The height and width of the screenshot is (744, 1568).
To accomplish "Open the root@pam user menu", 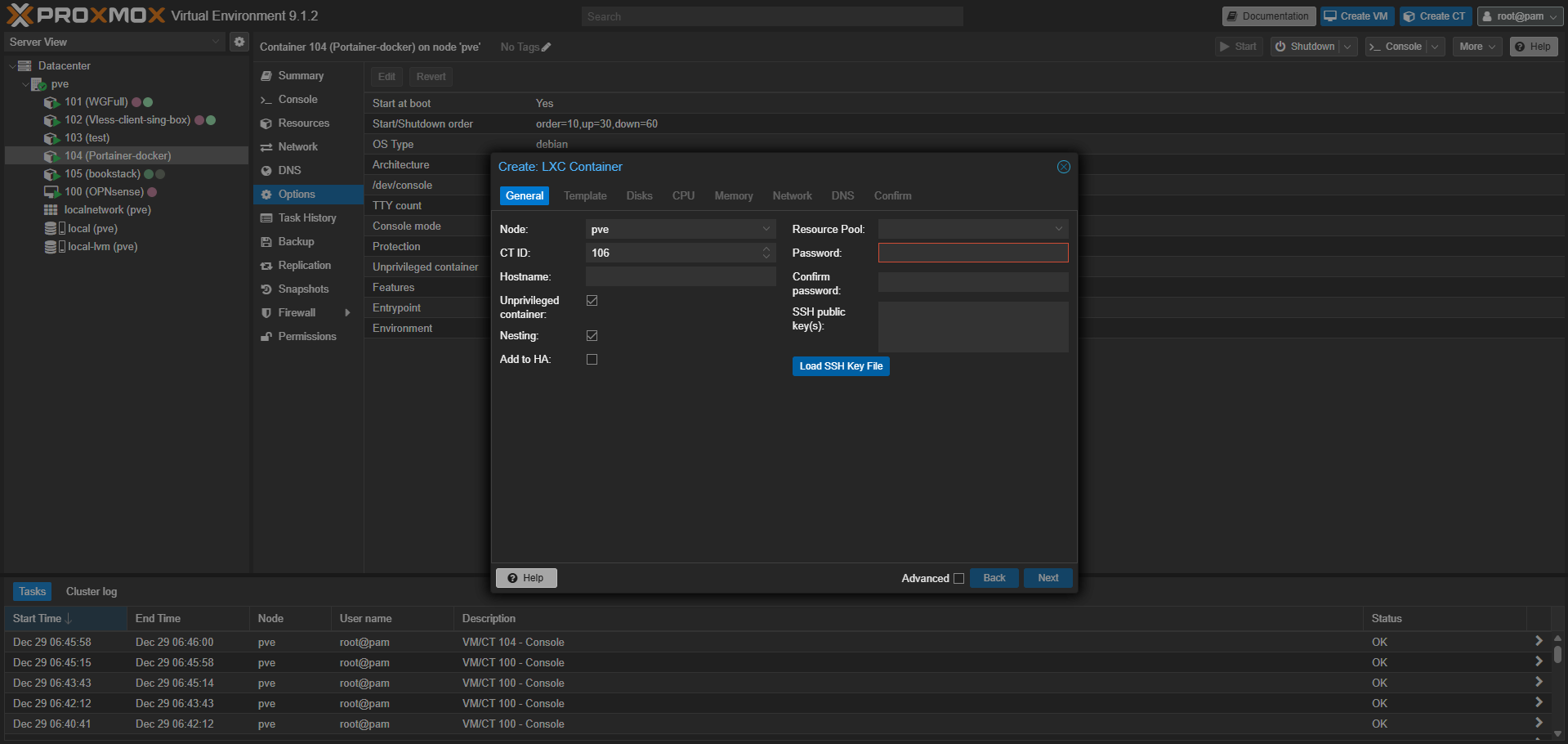I will click(1520, 16).
